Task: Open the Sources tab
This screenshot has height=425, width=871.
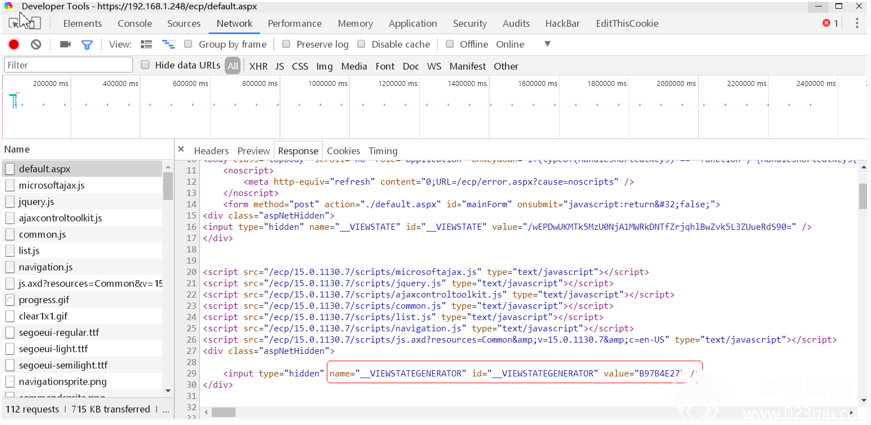Action: coord(184,23)
